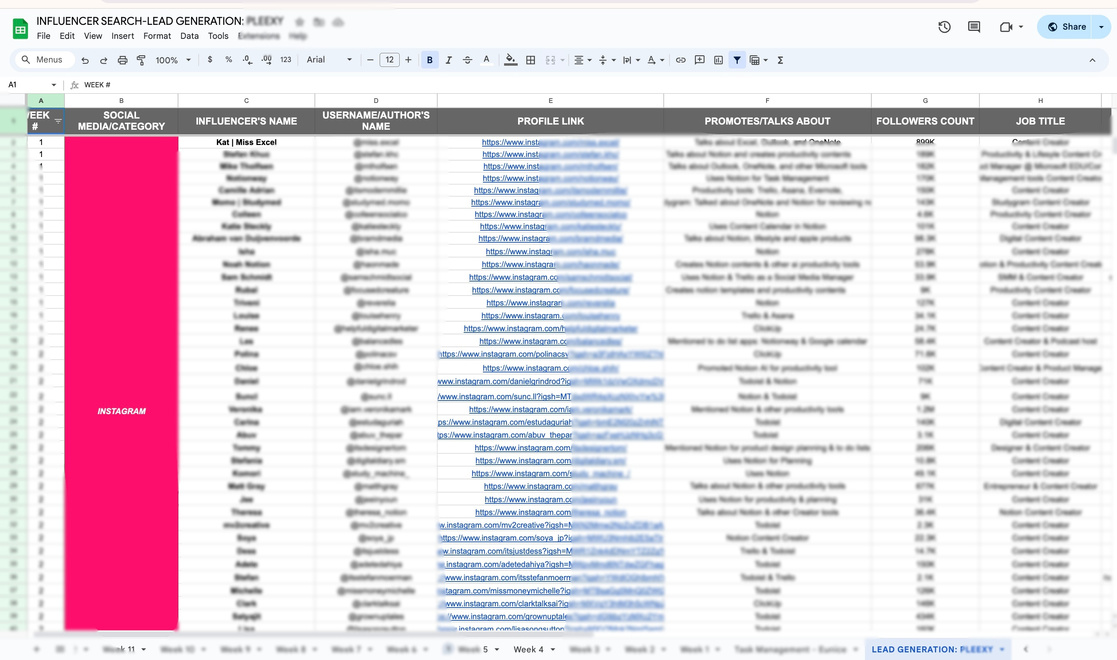Star the document title
Screen dimensions: 1117x660
click(x=300, y=22)
